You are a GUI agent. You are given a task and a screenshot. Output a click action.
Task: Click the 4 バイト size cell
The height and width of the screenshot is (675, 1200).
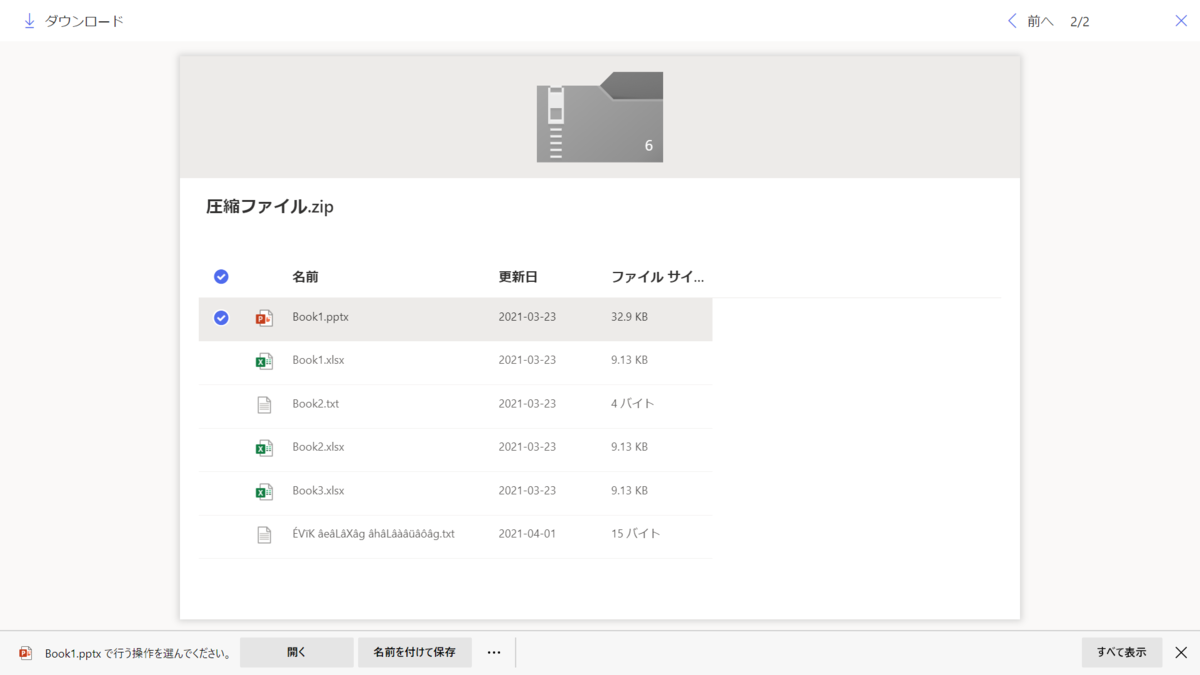pyautogui.click(x=633, y=404)
